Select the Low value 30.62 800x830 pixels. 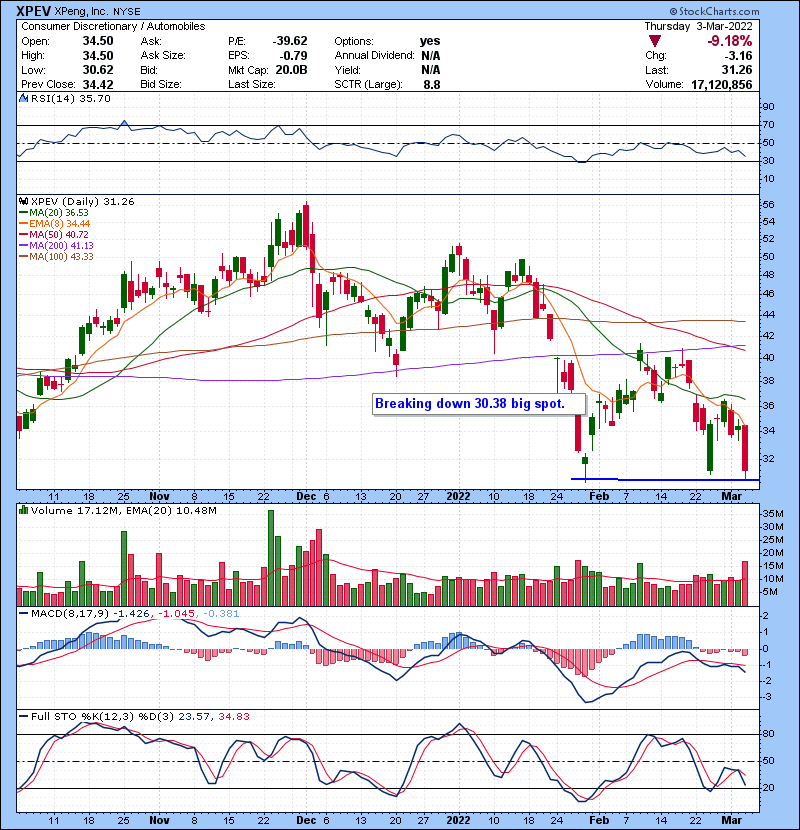[x=98, y=70]
